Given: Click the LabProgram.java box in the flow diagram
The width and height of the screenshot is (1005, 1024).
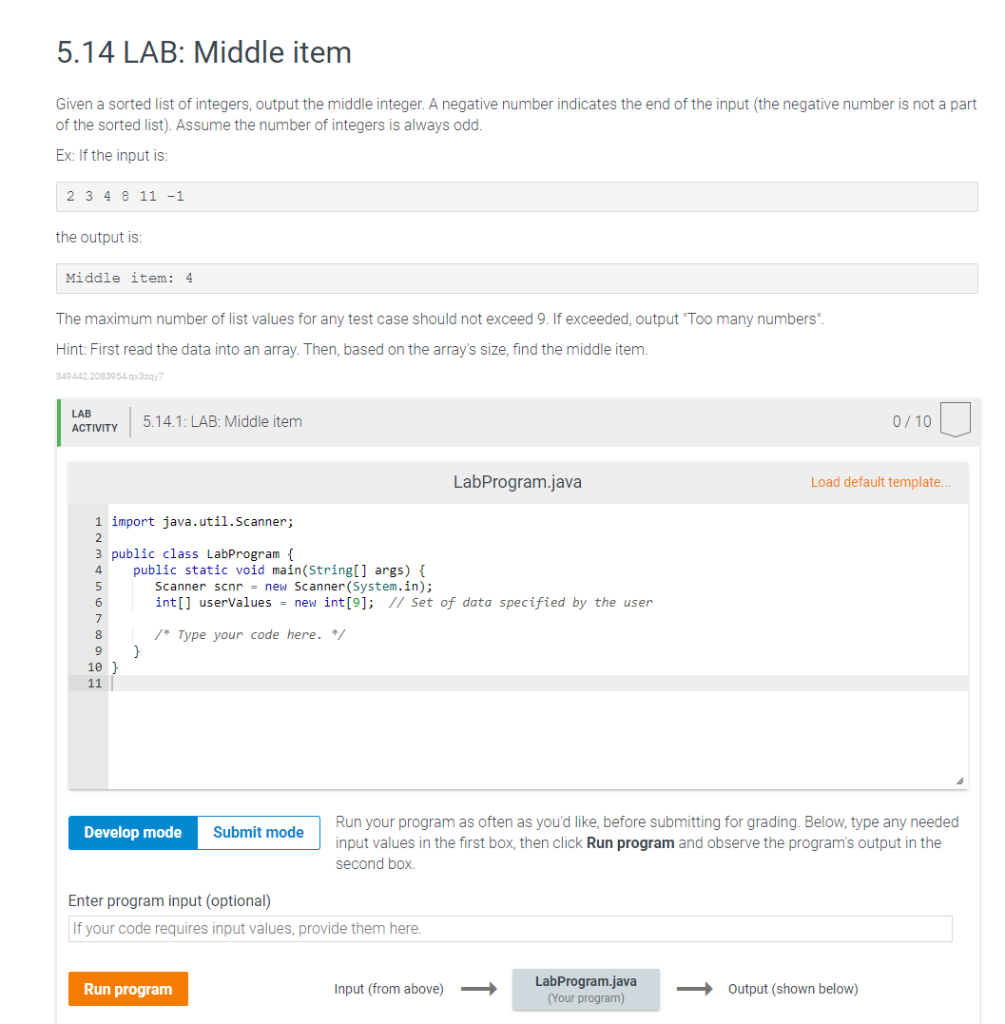Looking at the screenshot, I should pos(586,989).
